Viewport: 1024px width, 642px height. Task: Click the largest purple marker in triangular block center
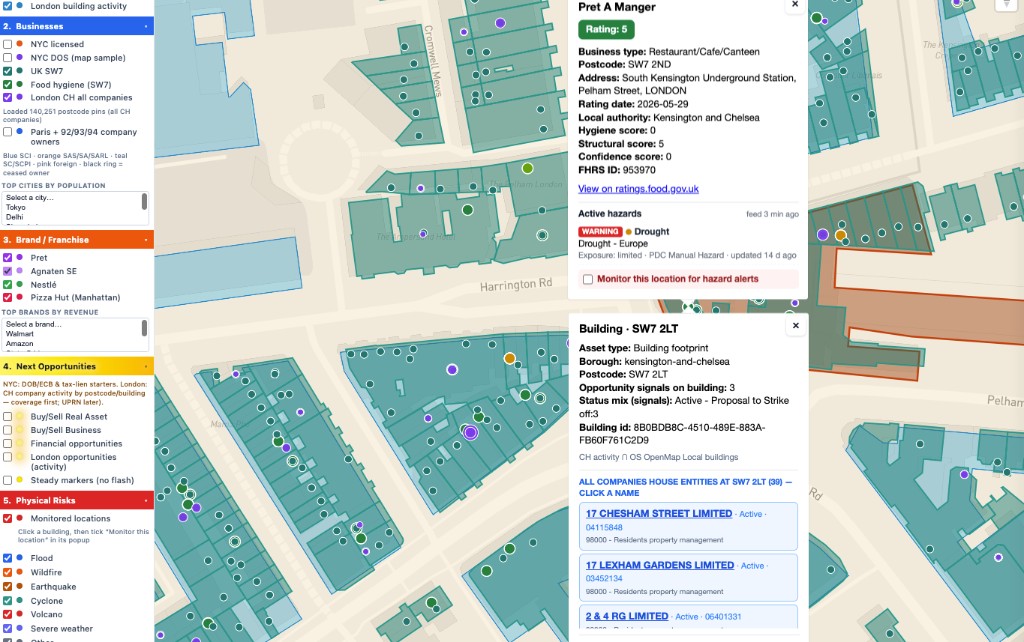[471, 432]
